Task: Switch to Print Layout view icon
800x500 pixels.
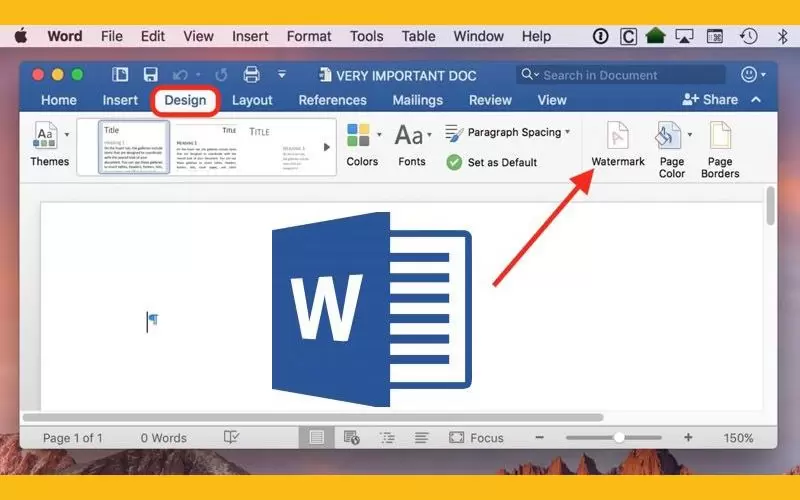Action: [316, 438]
